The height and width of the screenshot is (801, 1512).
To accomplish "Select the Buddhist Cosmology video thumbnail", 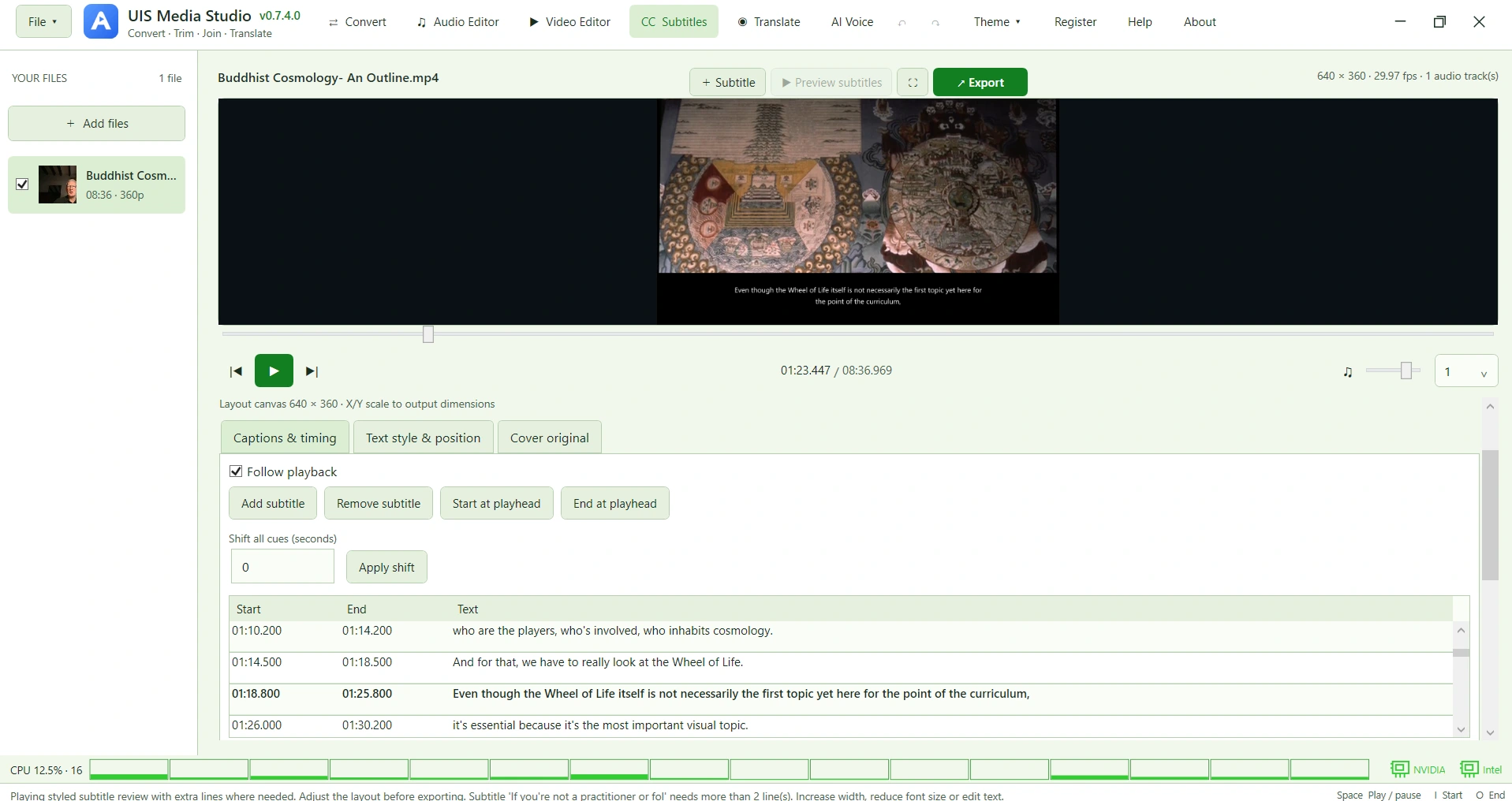I will (58, 184).
